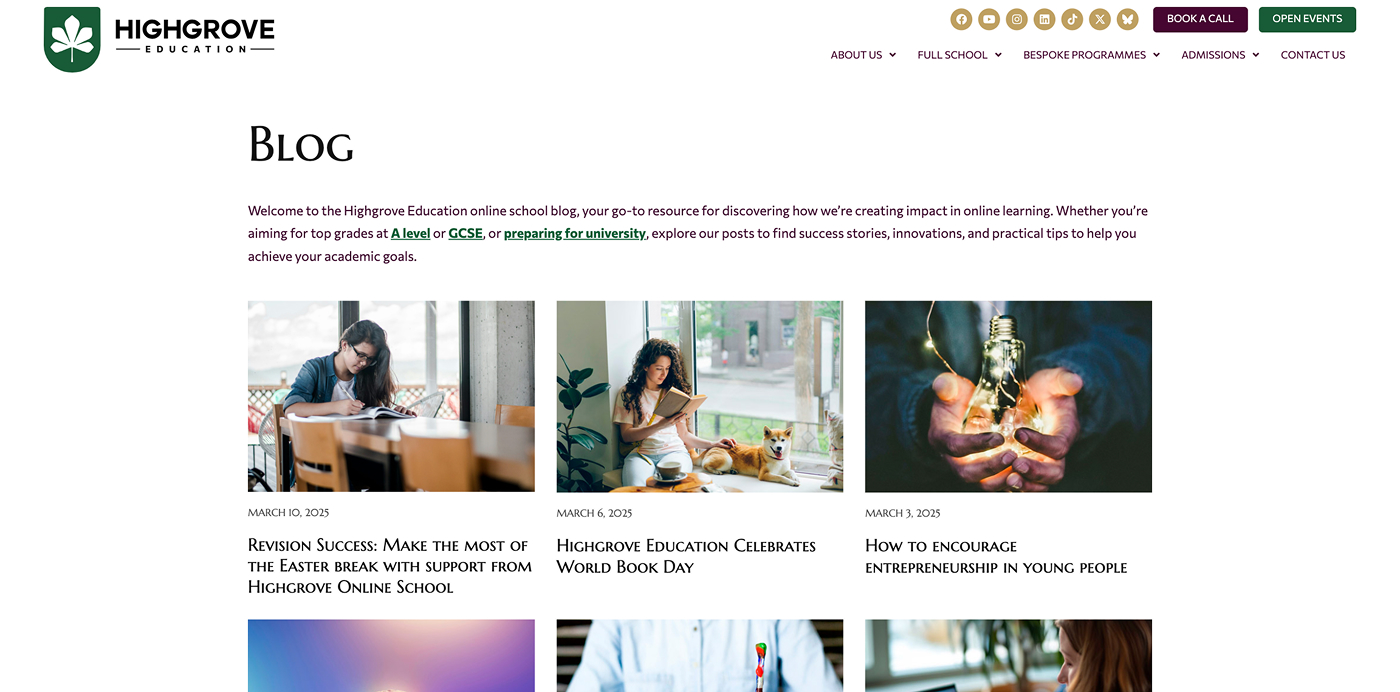The width and height of the screenshot is (1400, 692).
Task: Click the Highgrove Education leaf logo
Action: click(x=72, y=39)
